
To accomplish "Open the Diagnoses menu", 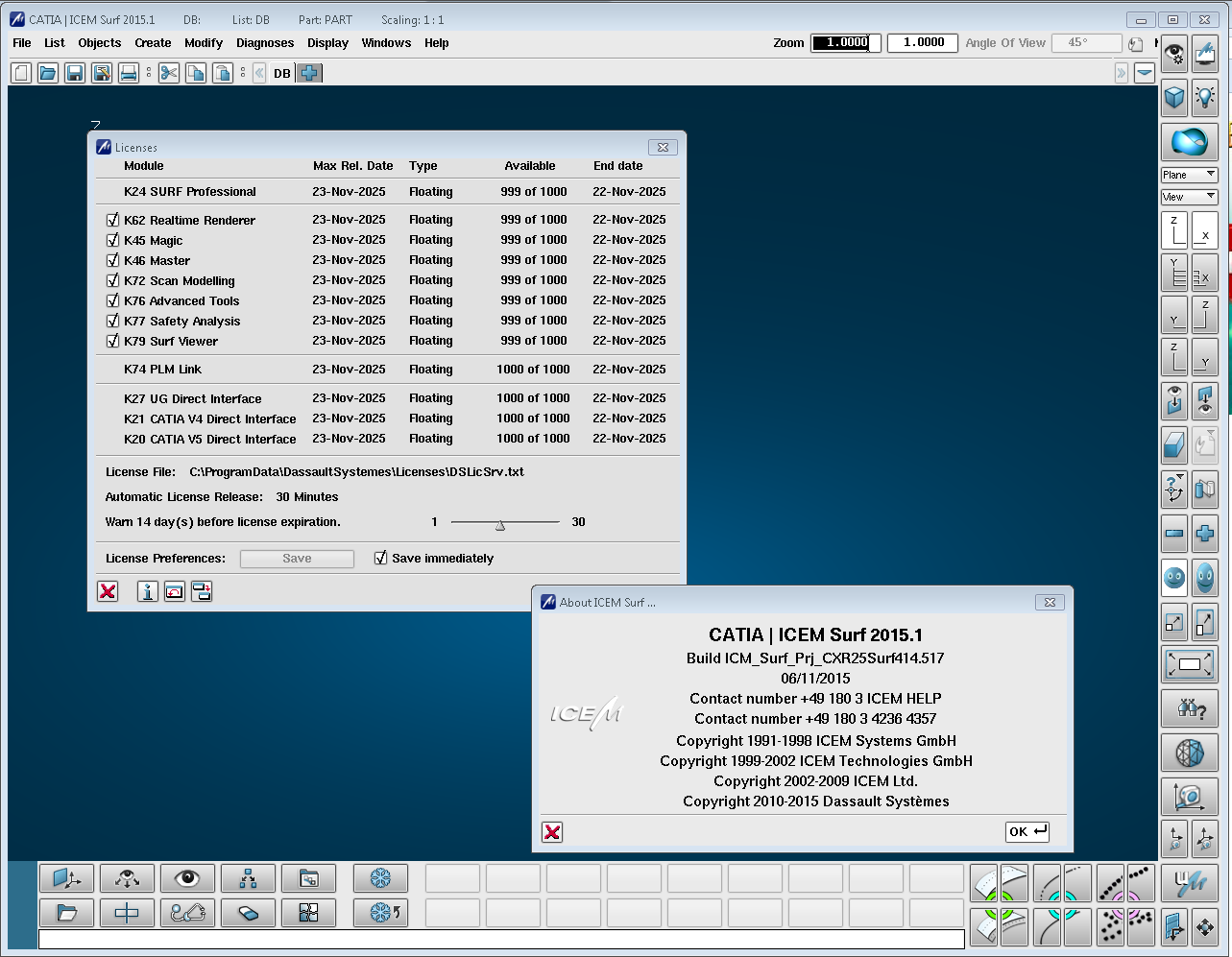I will [265, 43].
